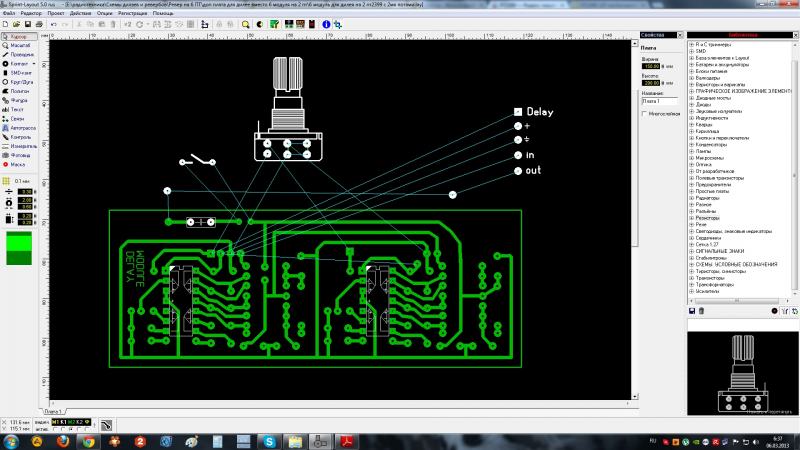Click the green layer color swatch
This screenshot has width=800, height=450.
pyautogui.click(x=19, y=249)
